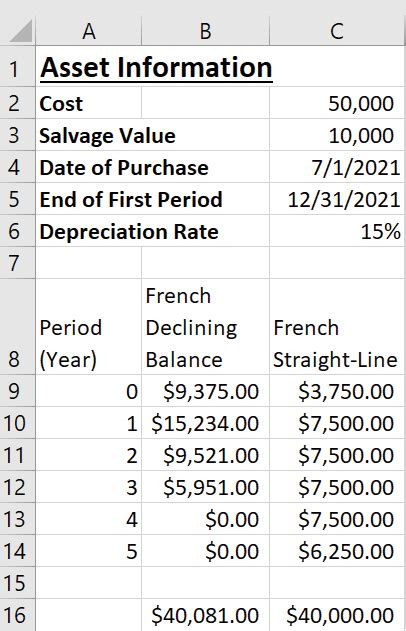Click the End of First Period date cell
This screenshot has width=406, height=631.
[337, 199]
